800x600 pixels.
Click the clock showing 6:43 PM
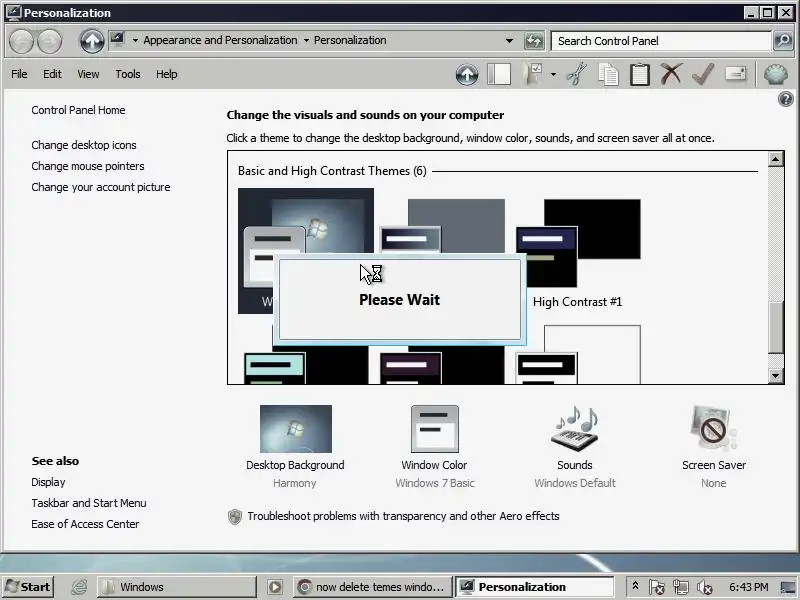point(748,587)
